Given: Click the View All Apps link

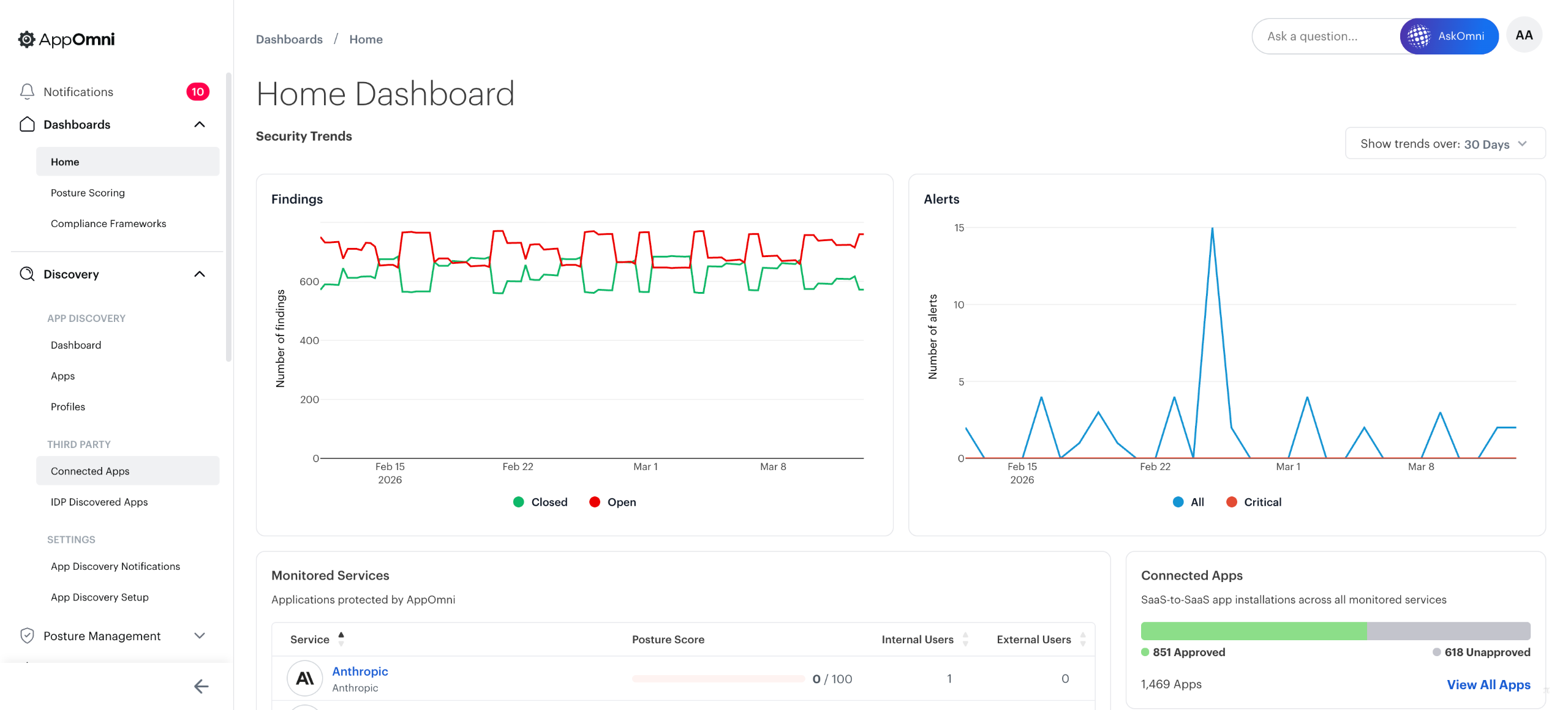Looking at the screenshot, I should coord(1488,684).
